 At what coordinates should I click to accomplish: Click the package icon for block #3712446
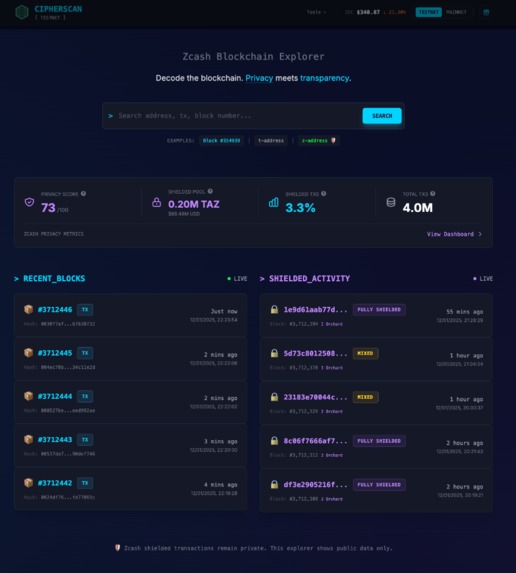[x=29, y=310]
